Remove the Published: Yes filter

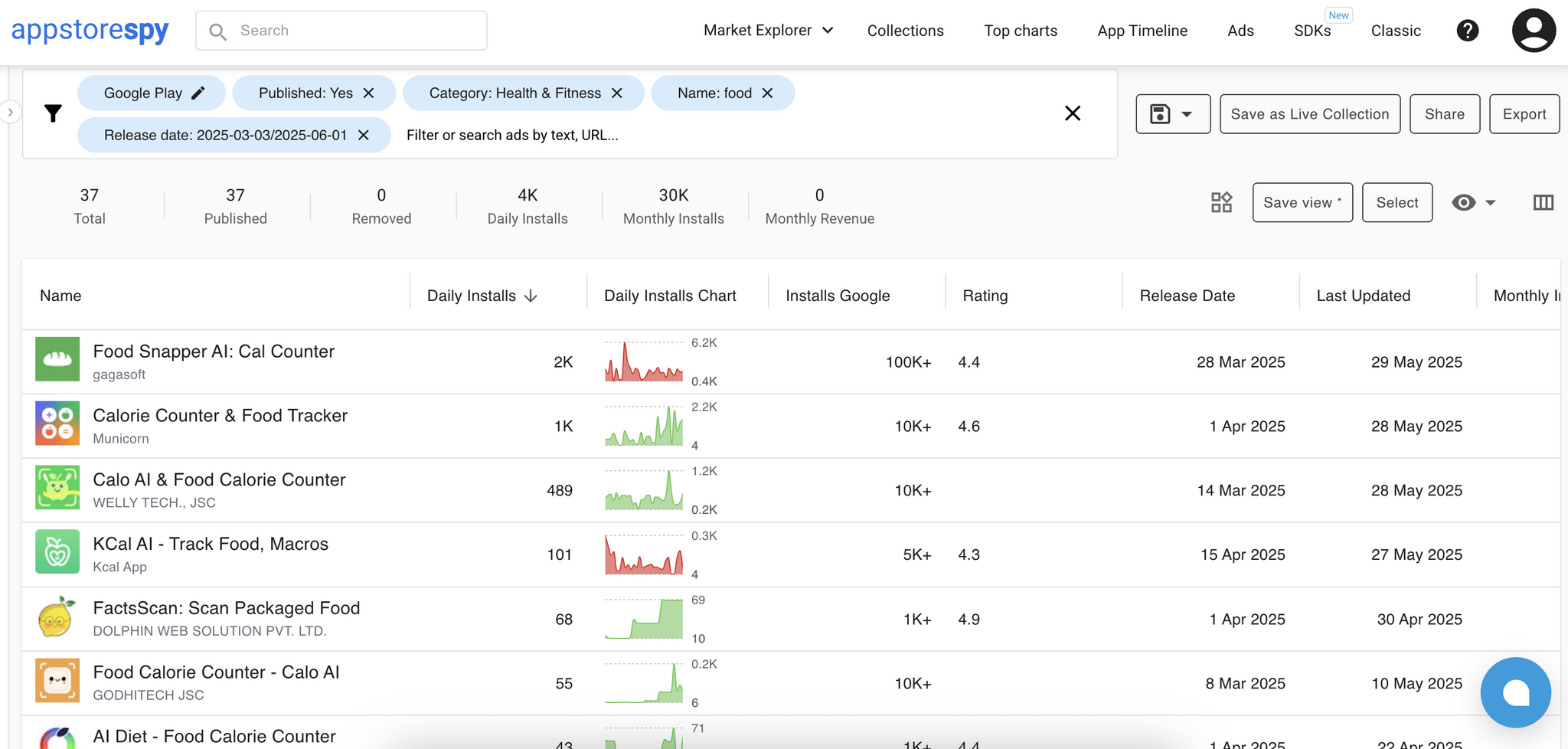368,93
